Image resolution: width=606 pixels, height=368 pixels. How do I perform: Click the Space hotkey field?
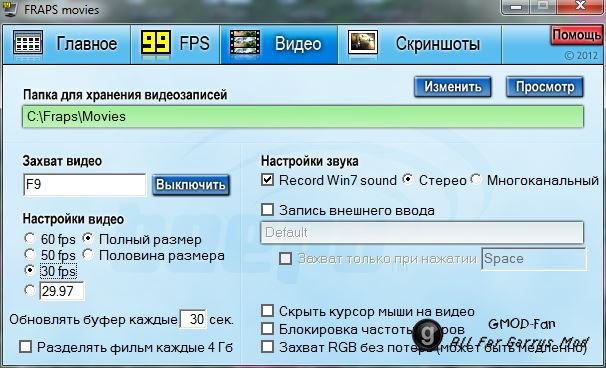pyautogui.click(x=534, y=258)
